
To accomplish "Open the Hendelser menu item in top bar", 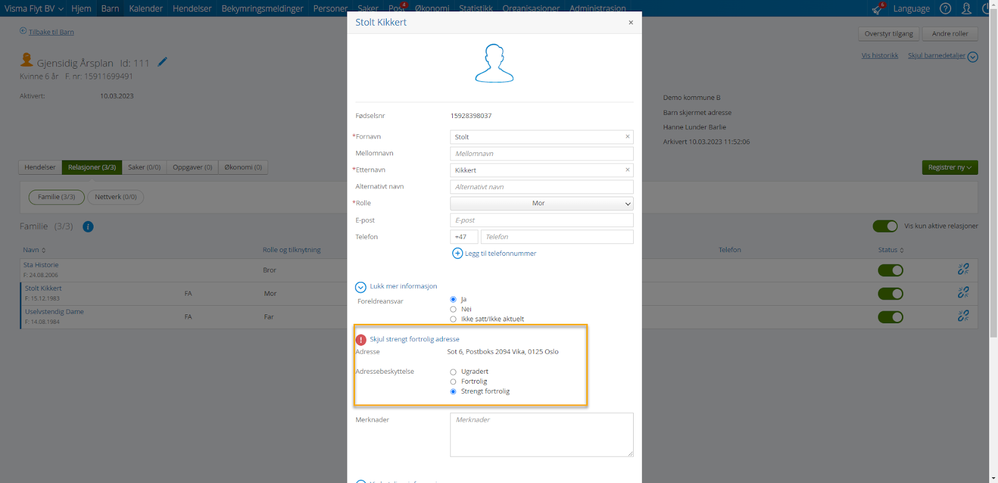I will [192, 8].
